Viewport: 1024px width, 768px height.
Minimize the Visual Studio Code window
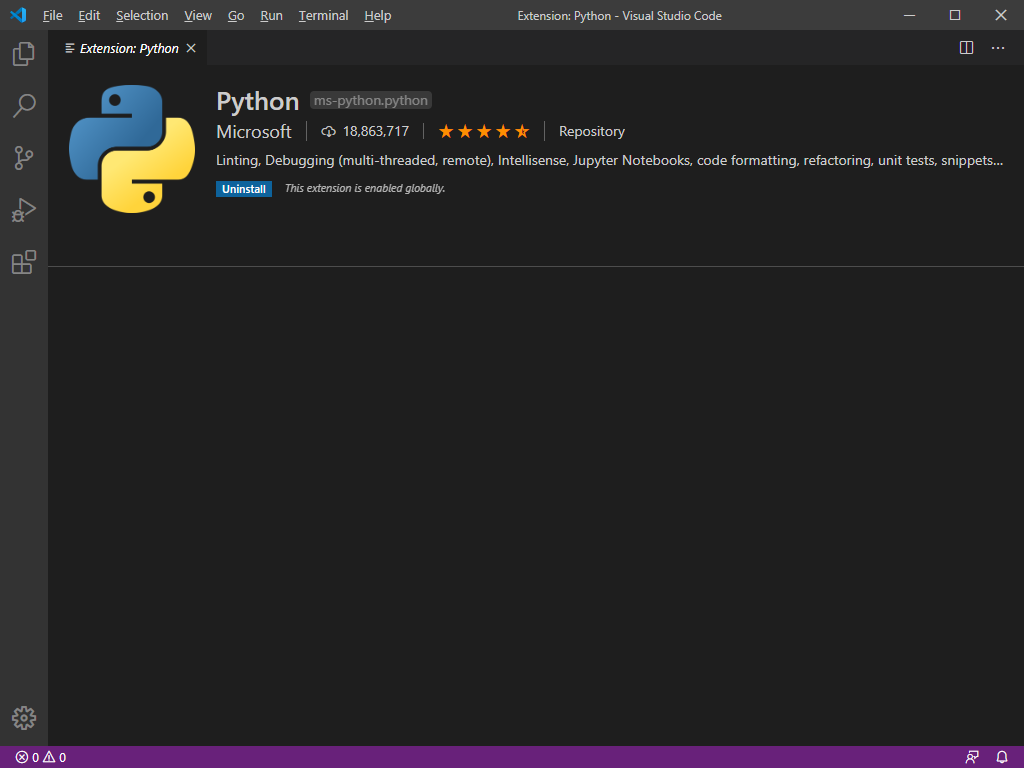tap(909, 15)
